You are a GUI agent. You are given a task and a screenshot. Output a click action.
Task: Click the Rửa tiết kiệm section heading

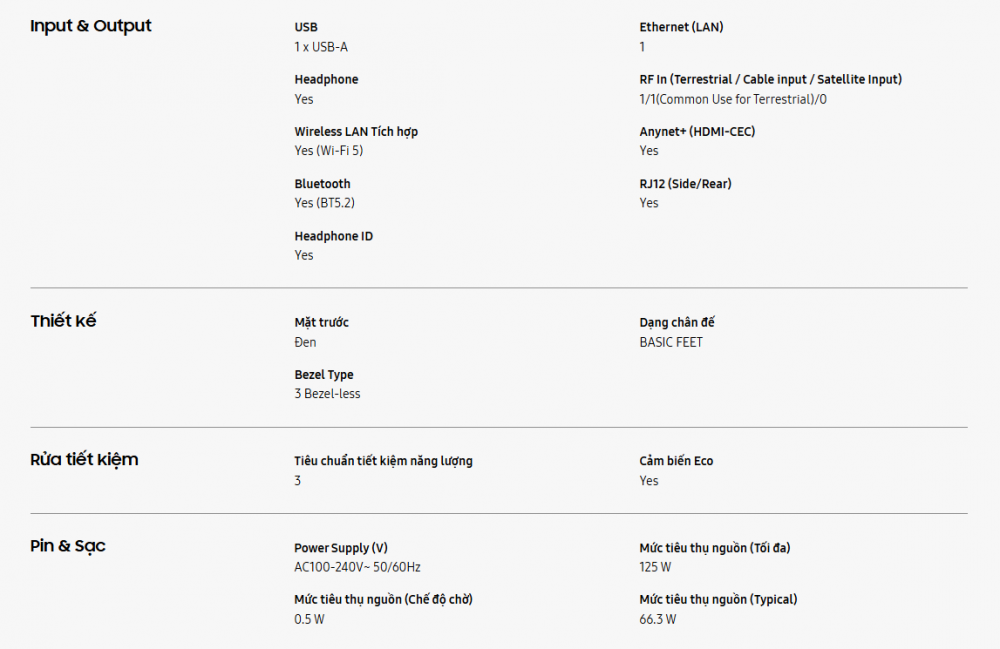pos(84,460)
